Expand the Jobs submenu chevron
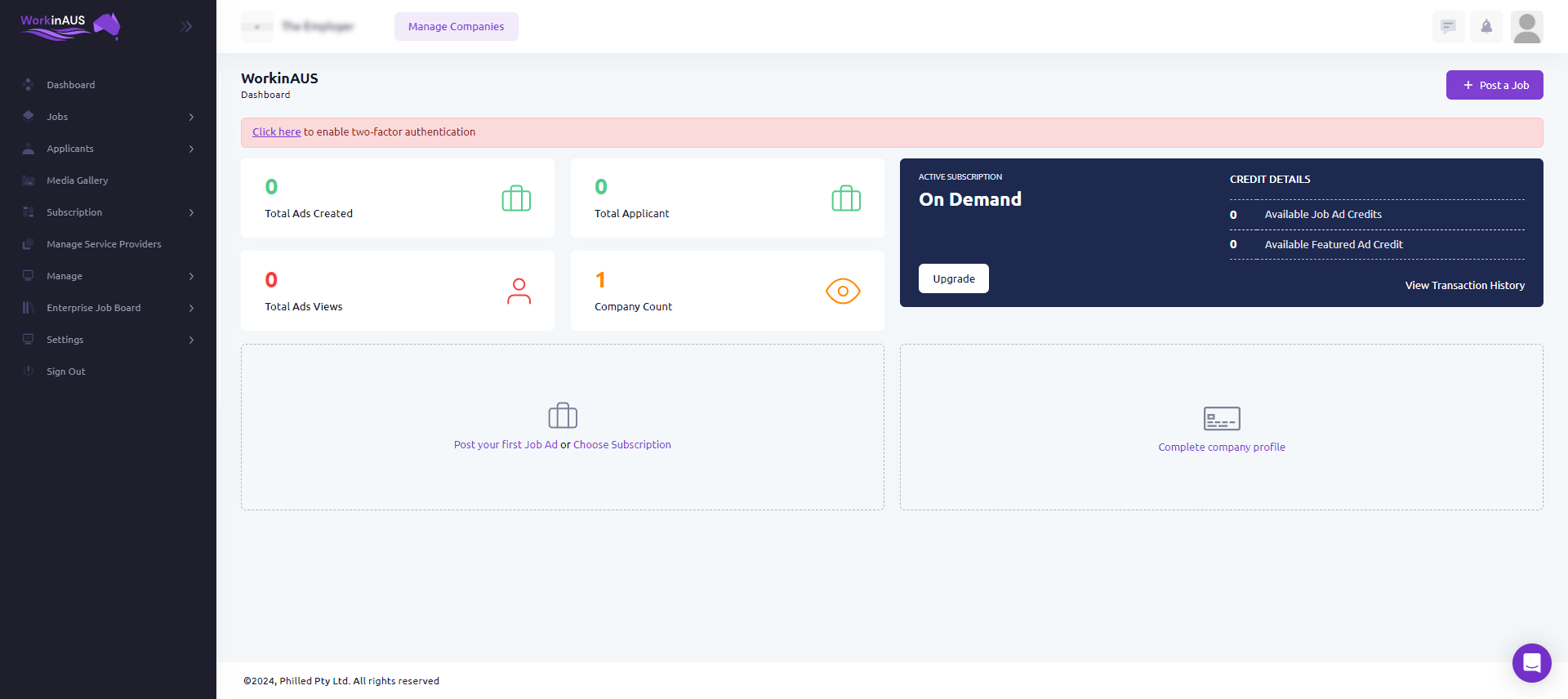 click(x=191, y=117)
